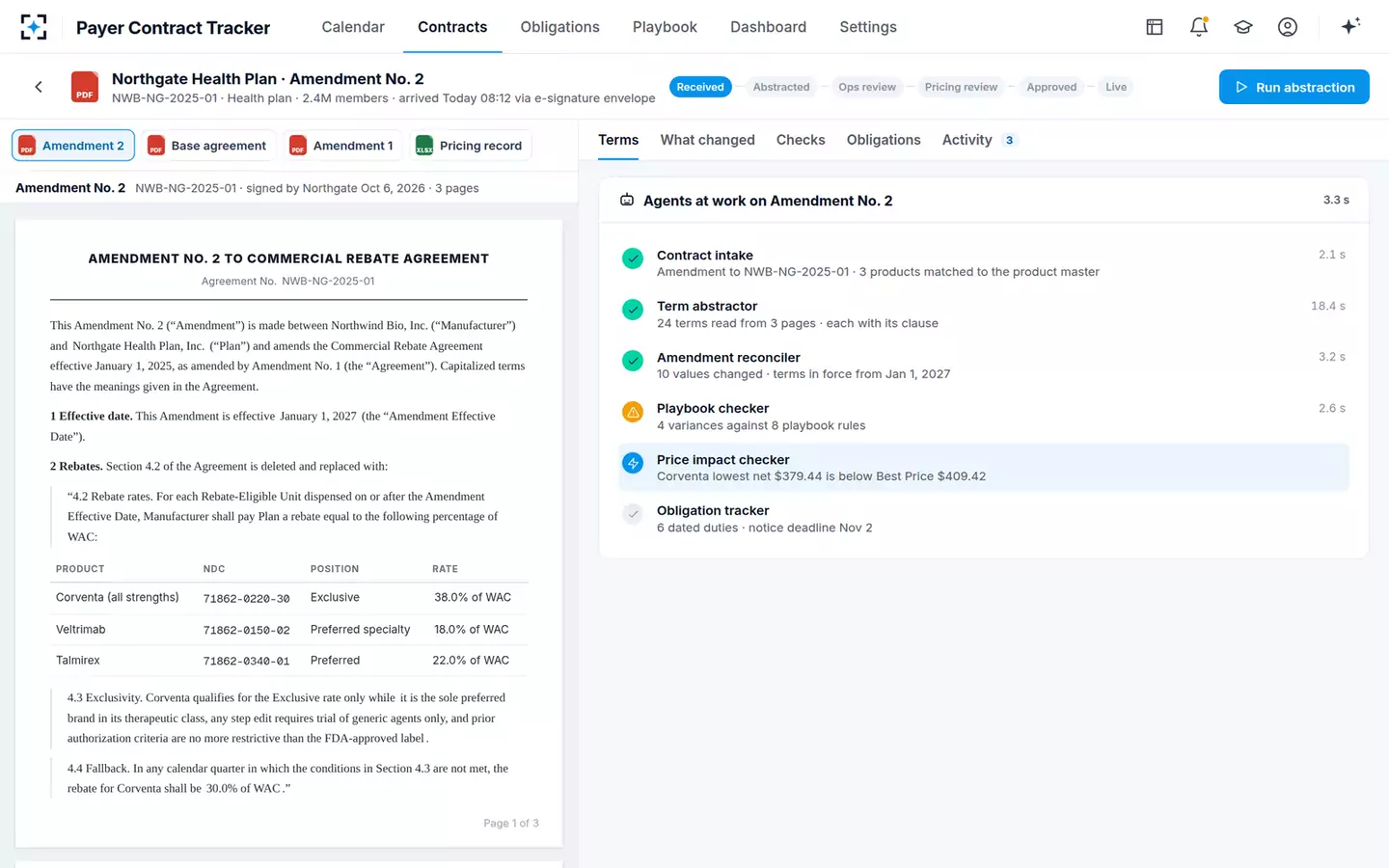Select the Amendment 1 document chip
Image resolution: width=1389 pixels, height=868 pixels.
click(x=342, y=146)
